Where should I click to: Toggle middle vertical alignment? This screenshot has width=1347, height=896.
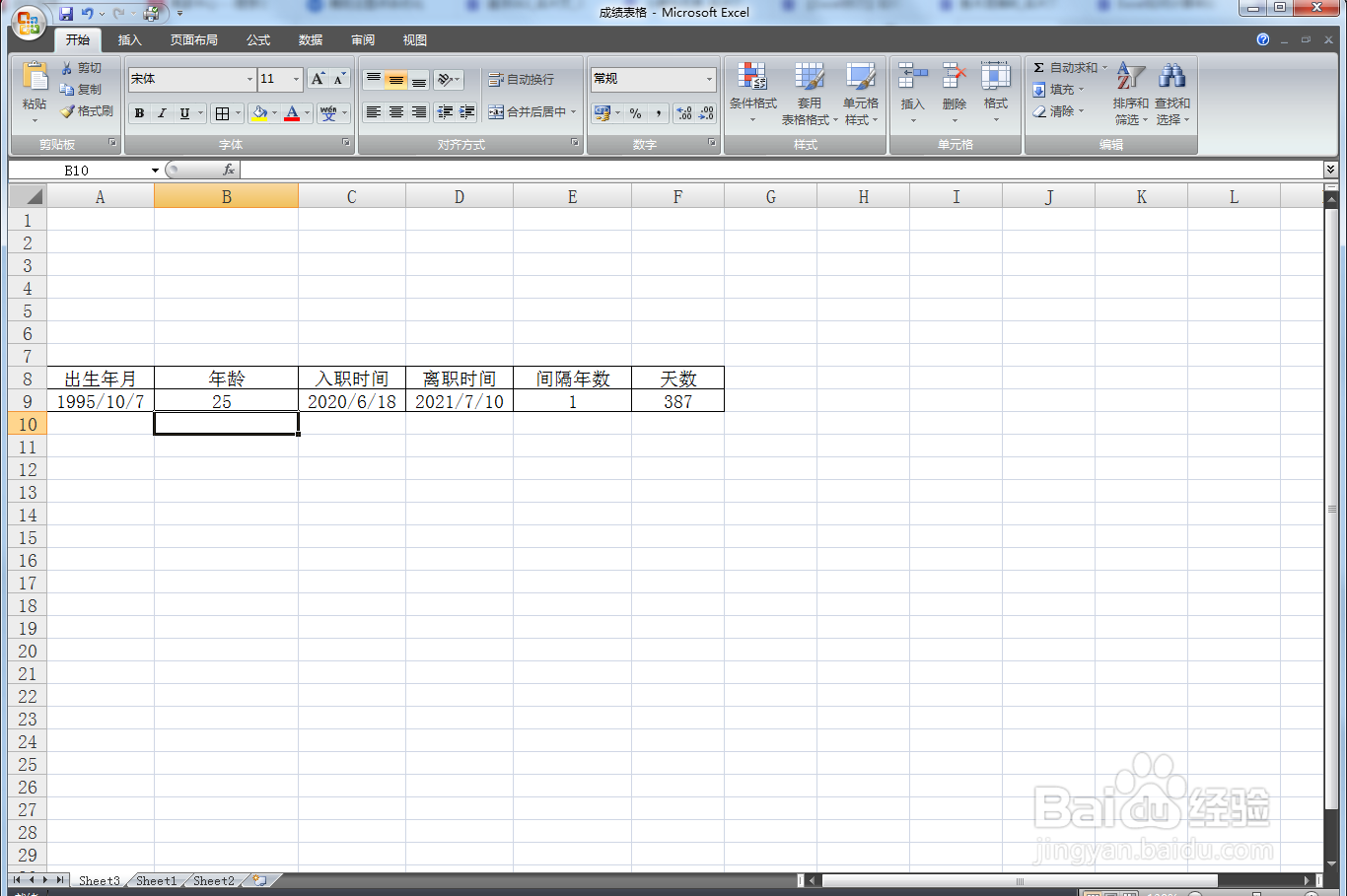click(396, 79)
